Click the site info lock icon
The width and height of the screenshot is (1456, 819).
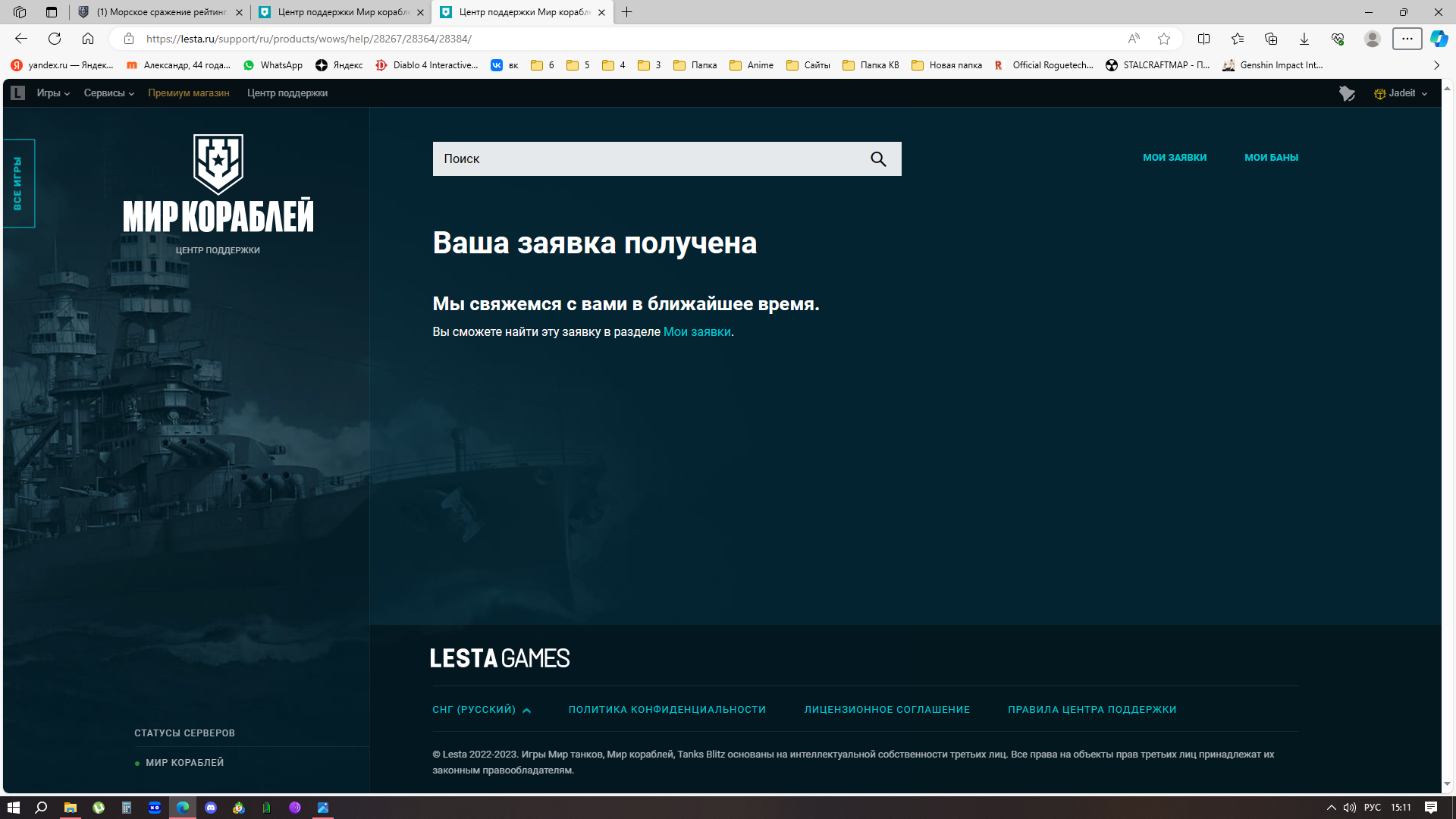(129, 39)
